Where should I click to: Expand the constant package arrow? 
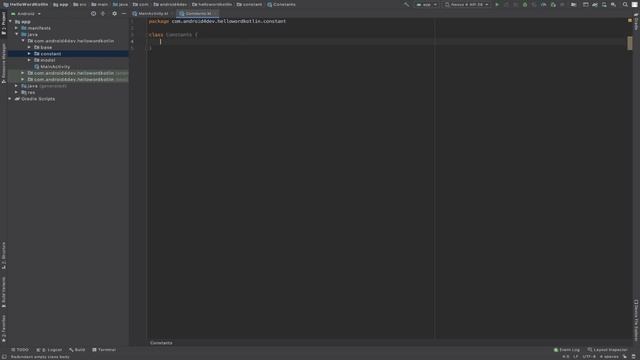[29, 53]
